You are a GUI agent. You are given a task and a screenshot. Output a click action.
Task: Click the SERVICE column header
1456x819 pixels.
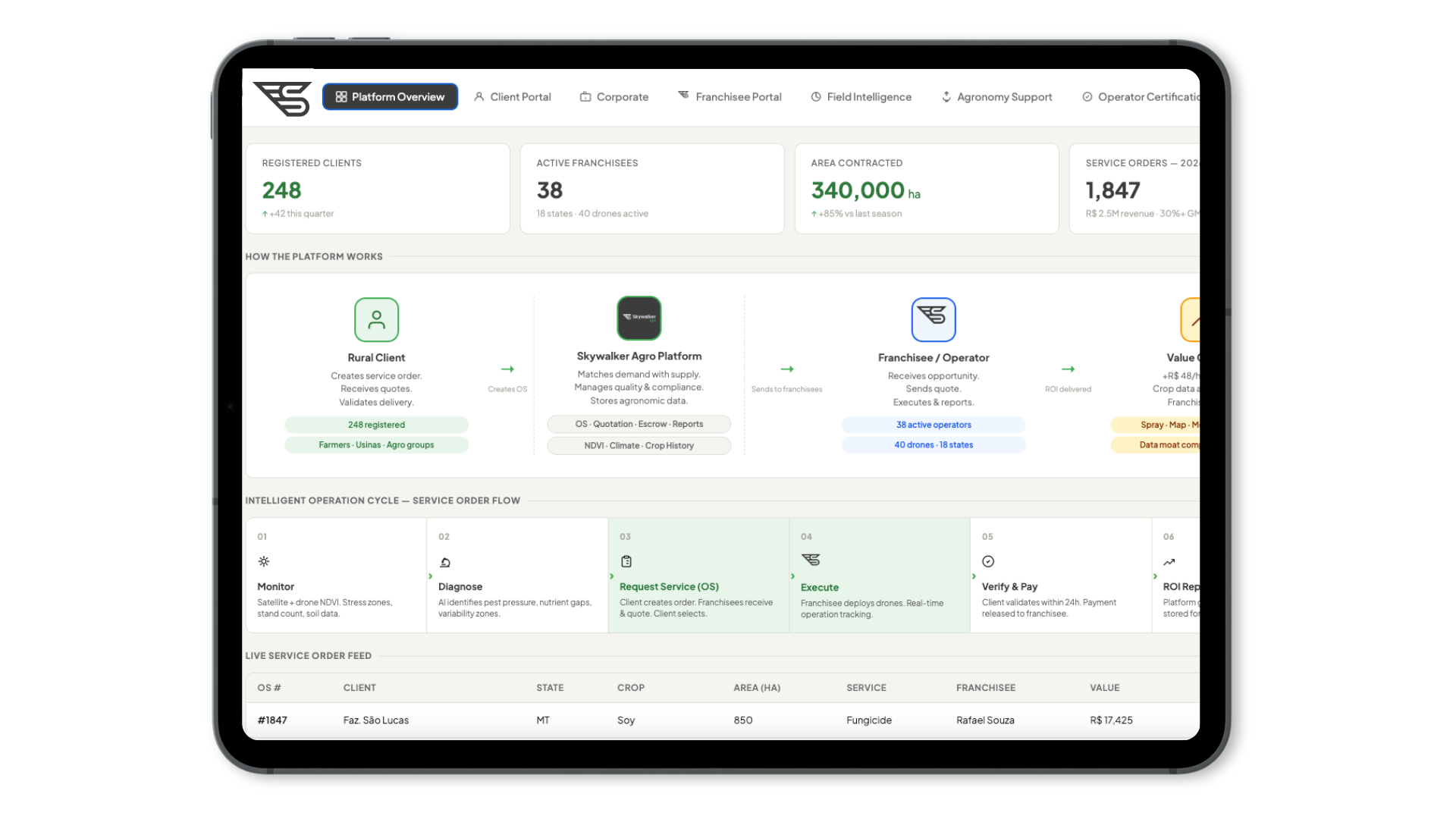coord(866,688)
